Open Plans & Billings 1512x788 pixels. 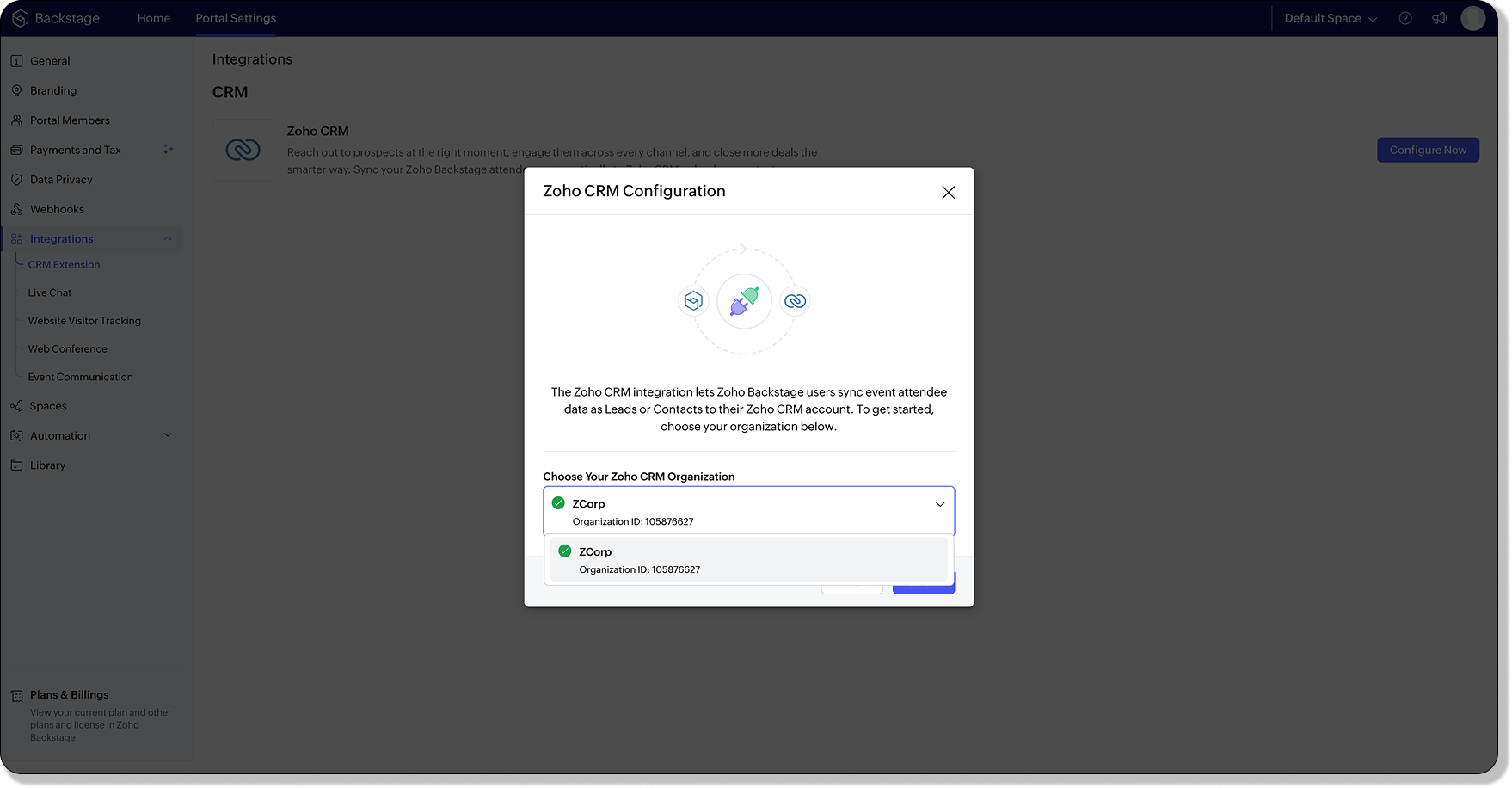70,695
